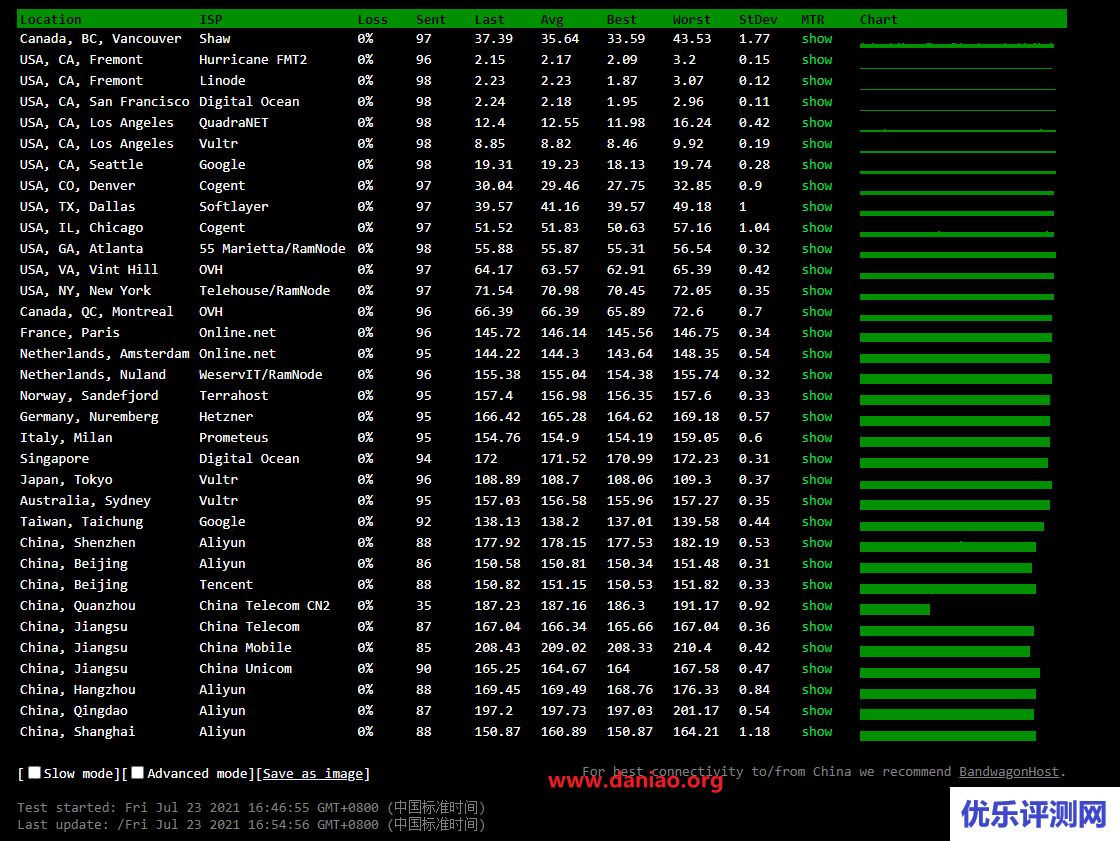Viewport: 1120px width, 841px height.
Task: Click the Best column header
Action: tap(621, 19)
